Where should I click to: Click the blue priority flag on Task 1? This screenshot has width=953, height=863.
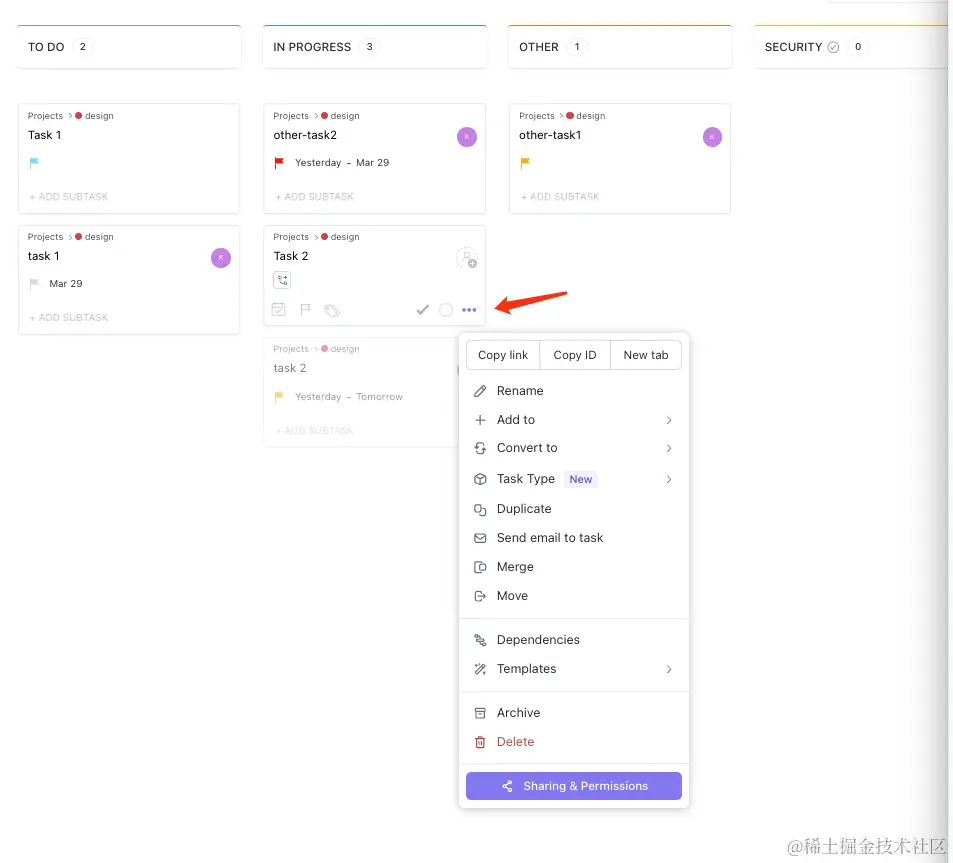pos(34,162)
